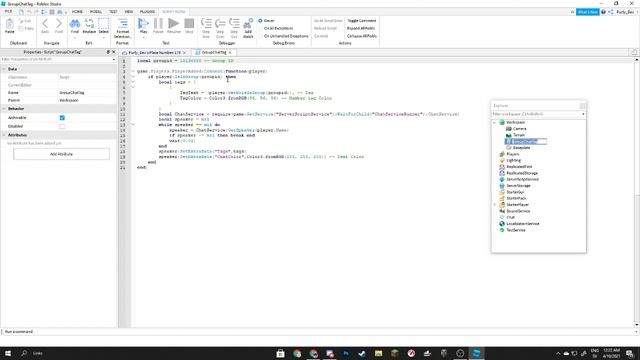Open the Explorer filter dropdown arrow
The width and height of the screenshot is (640, 360).
click(x=583, y=114)
